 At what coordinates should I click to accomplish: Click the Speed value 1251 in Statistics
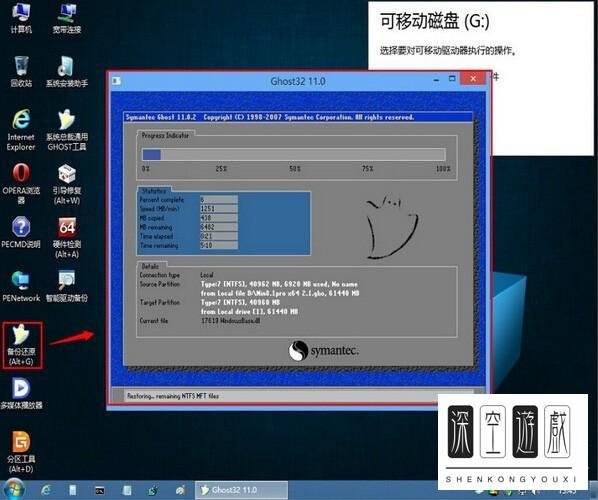(x=219, y=209)
